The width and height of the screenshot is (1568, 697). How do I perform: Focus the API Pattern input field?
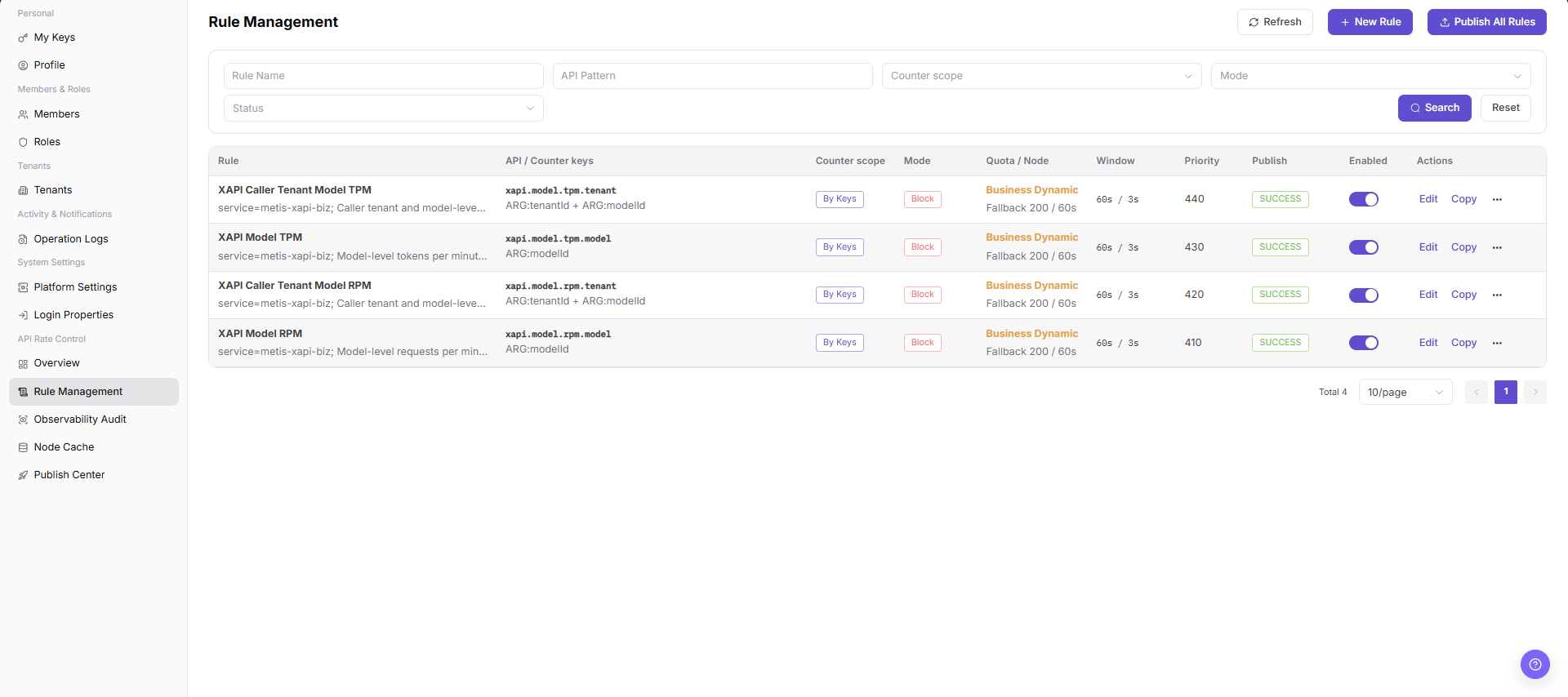pos(712,76)
